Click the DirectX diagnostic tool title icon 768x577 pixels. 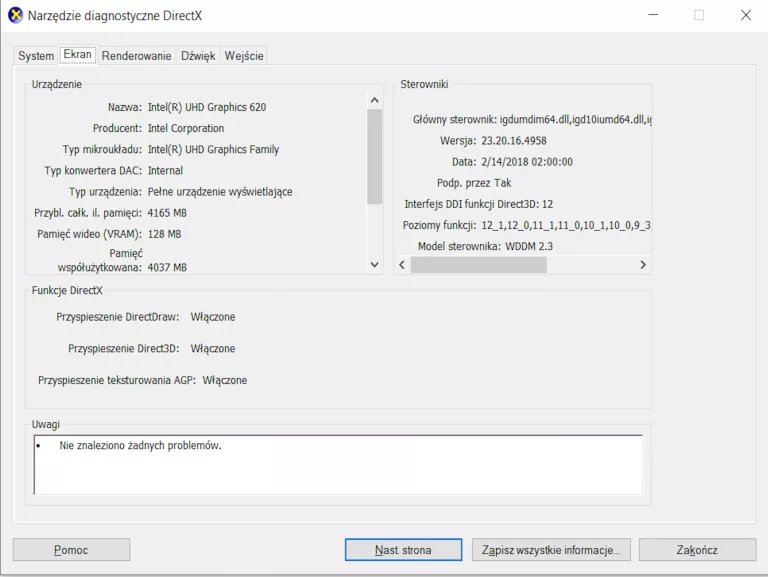coord(15,15)
